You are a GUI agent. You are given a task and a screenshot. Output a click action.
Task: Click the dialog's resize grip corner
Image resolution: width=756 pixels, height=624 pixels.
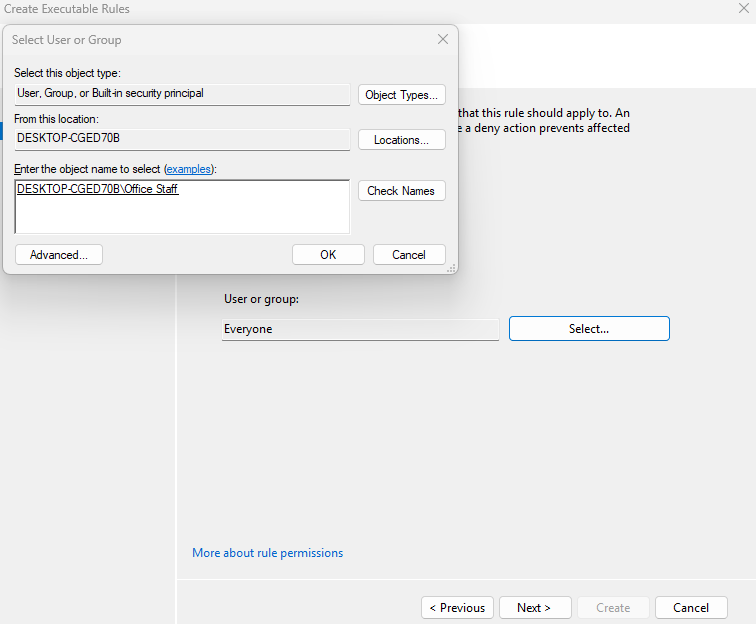452,268
